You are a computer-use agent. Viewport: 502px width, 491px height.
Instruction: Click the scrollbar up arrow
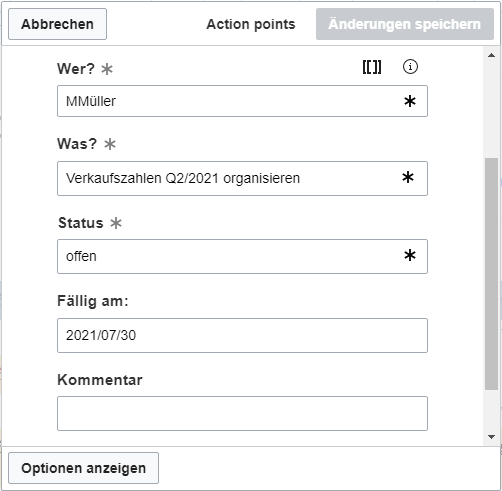point(491,55)
